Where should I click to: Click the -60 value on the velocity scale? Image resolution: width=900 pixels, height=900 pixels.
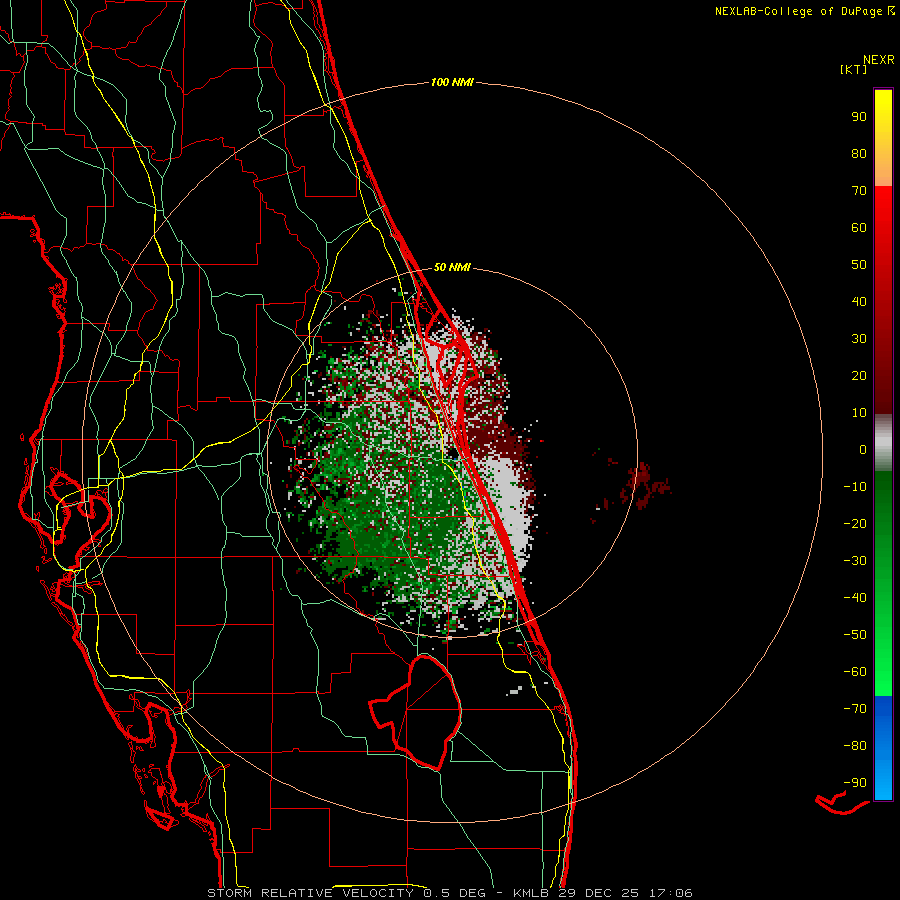[855, 672]
